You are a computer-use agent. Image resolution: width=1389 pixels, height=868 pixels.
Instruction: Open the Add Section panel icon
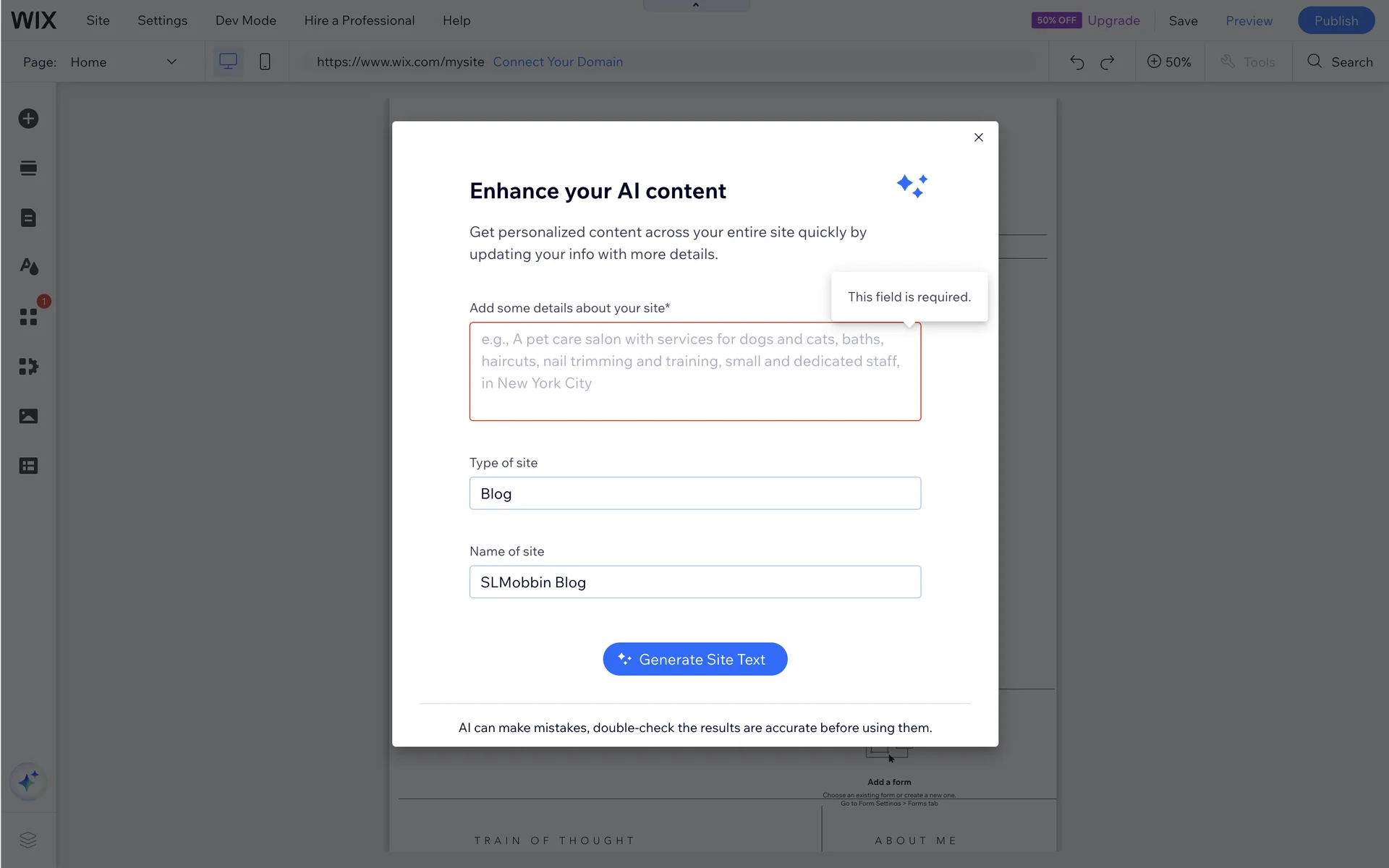(x=28, y=169)
